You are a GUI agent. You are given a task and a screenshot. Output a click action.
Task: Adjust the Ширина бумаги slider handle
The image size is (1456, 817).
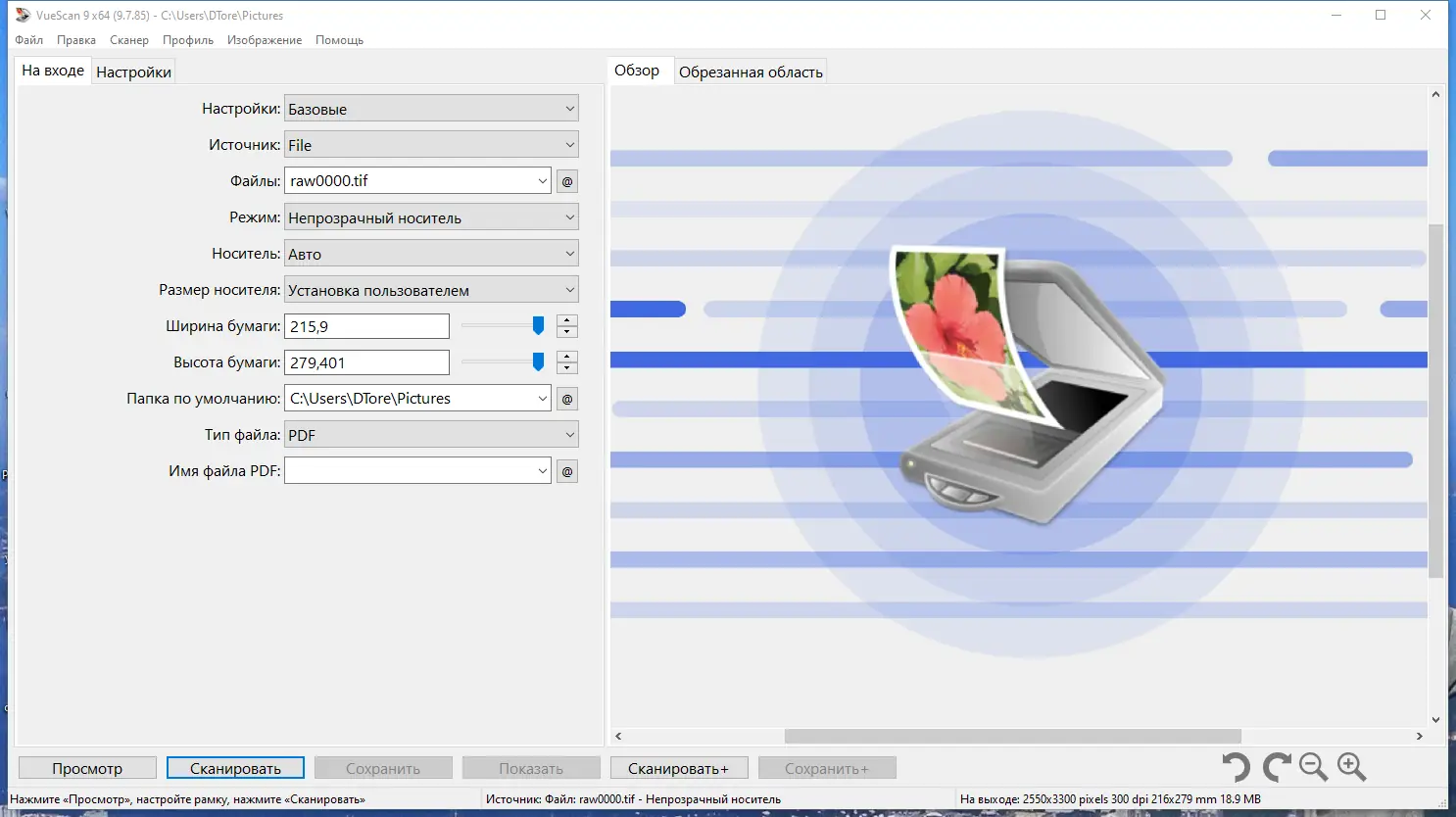point(538,325)
